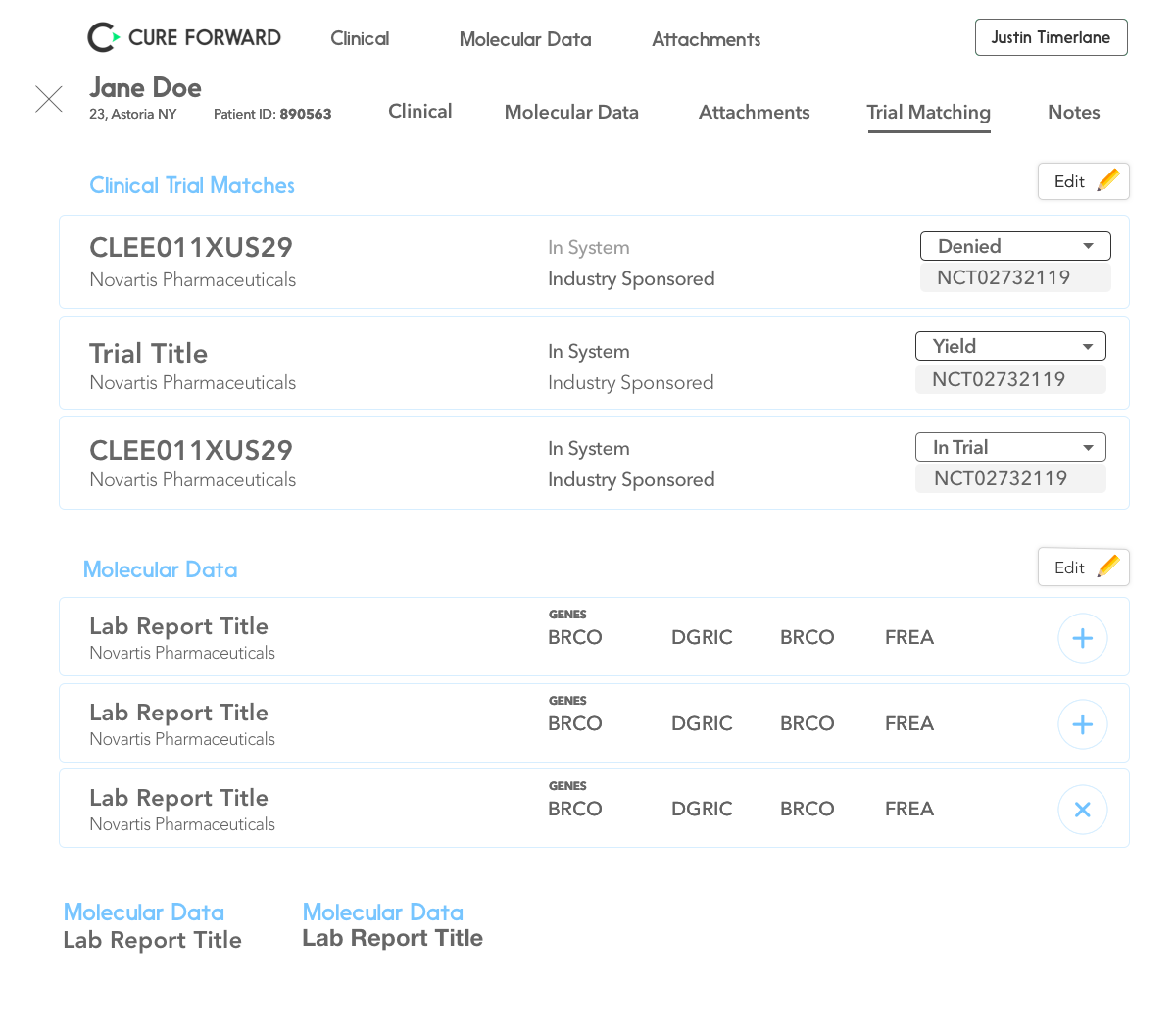Click NCT02732119 in the In Trial row
The width and height of the screenshot is (1176, 1035).
pyautogui.click(x=1010, y=478)
